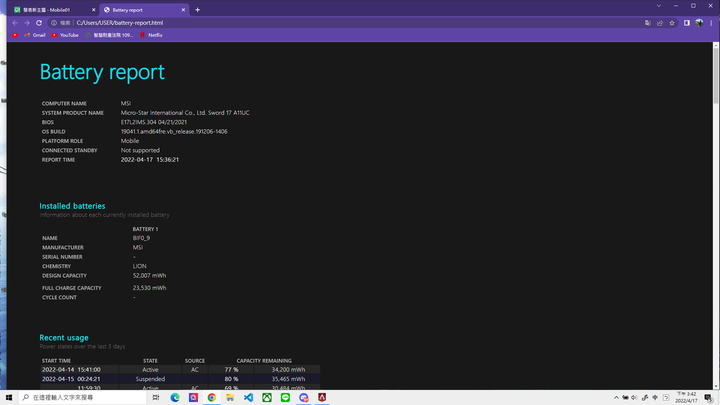Select report time 2022-04-17 15:36:21
Viewport: 720px width, 405px height.
[x=150, y=160]
